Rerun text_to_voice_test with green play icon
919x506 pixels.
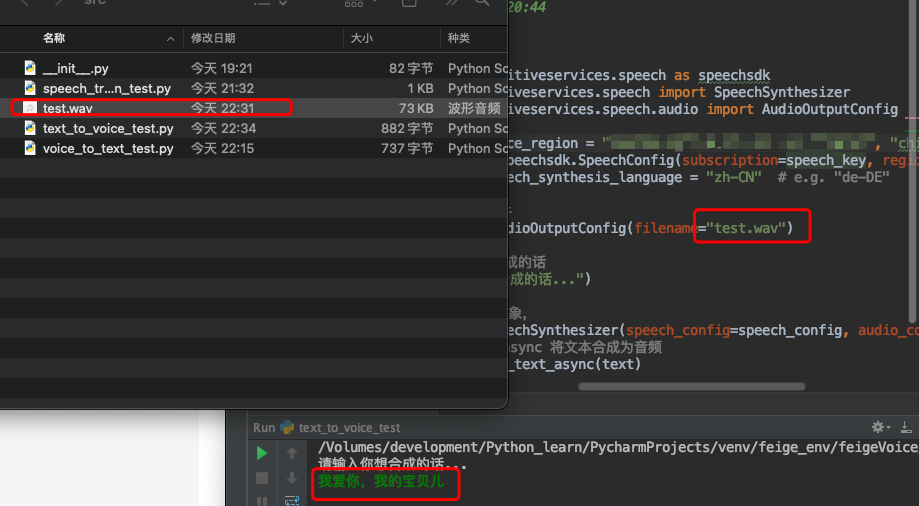(x=262, y=453)
